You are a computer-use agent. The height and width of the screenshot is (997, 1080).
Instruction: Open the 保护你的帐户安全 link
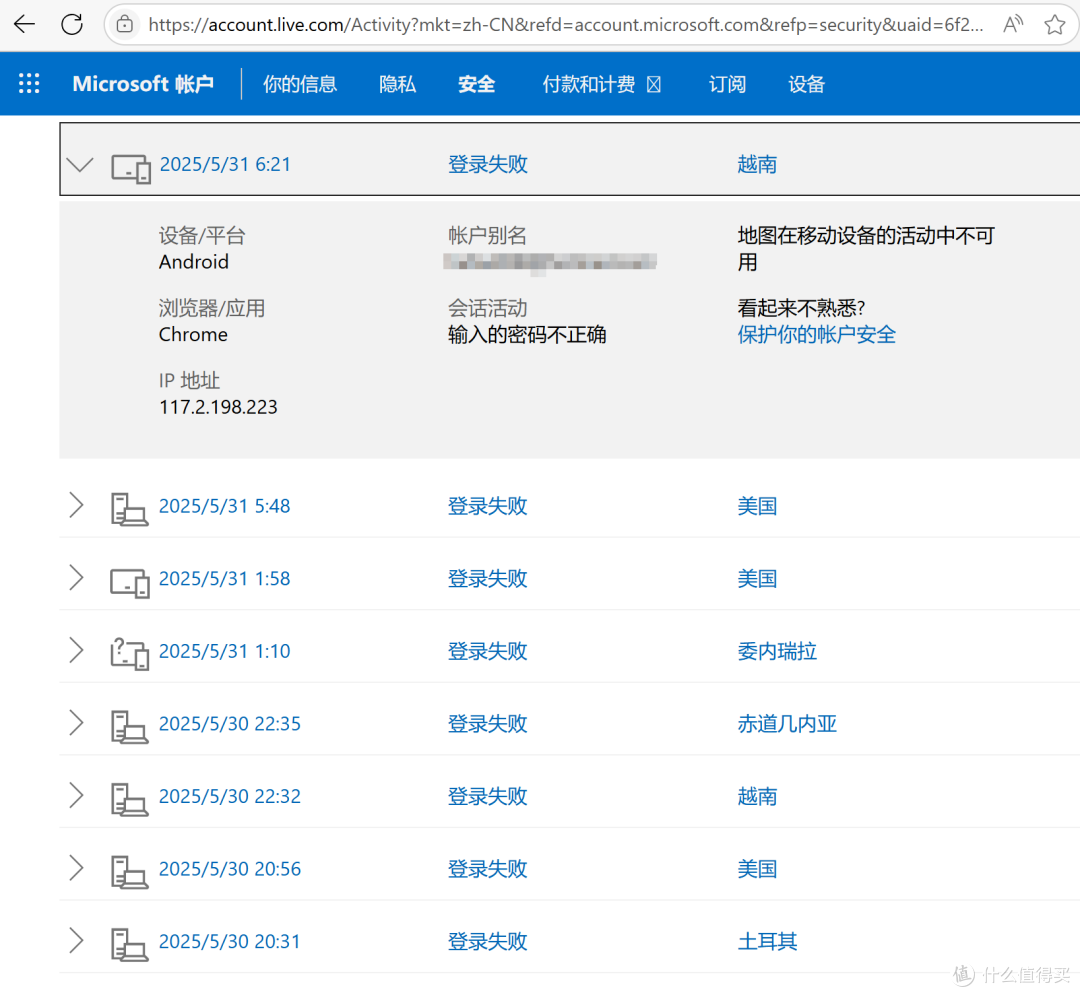click(x=817, y=334)
